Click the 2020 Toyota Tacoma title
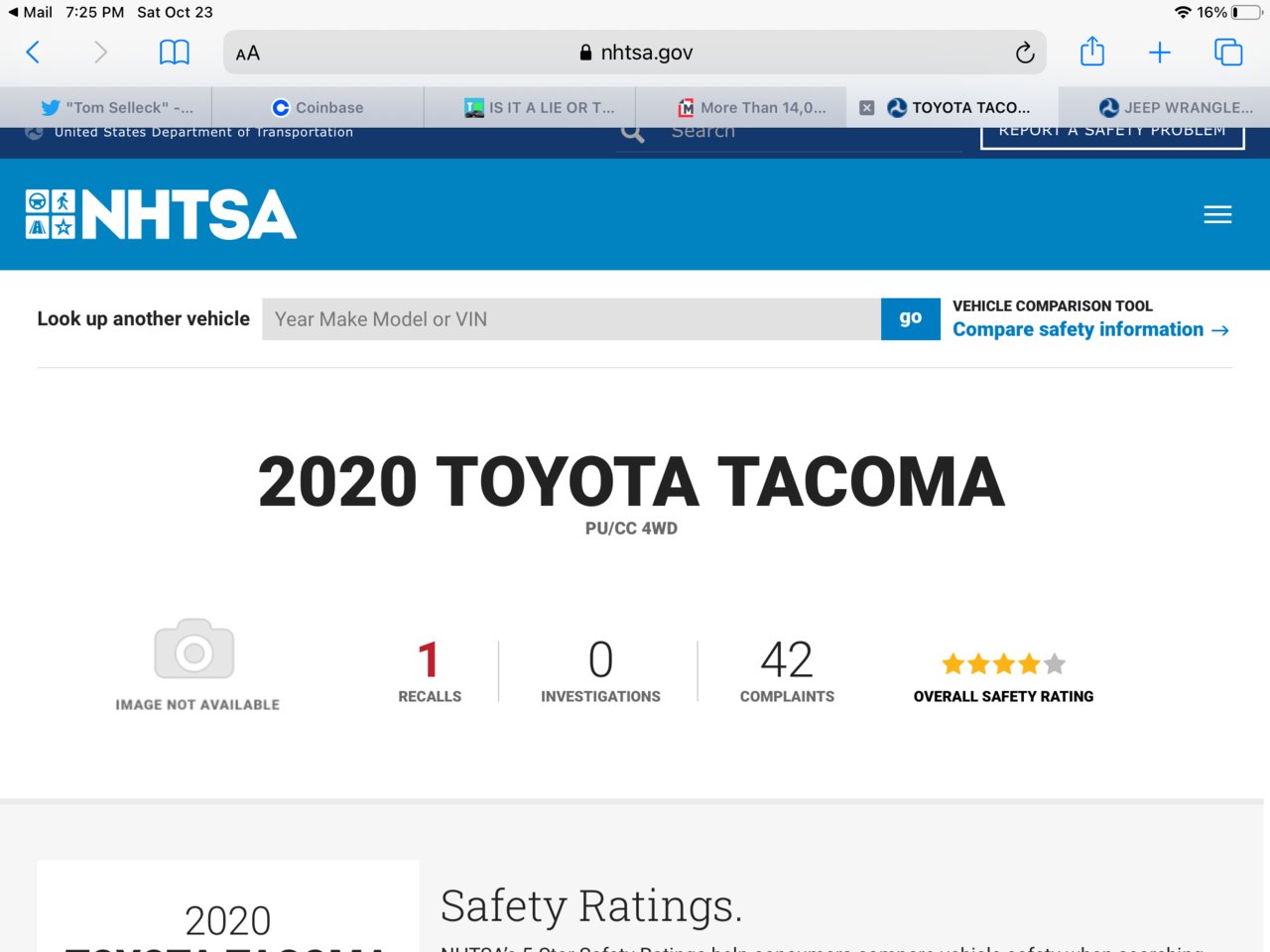Image resolution: width=1270 pixels, height=952 pixels. pyautogui.click(x=631, y=482)
